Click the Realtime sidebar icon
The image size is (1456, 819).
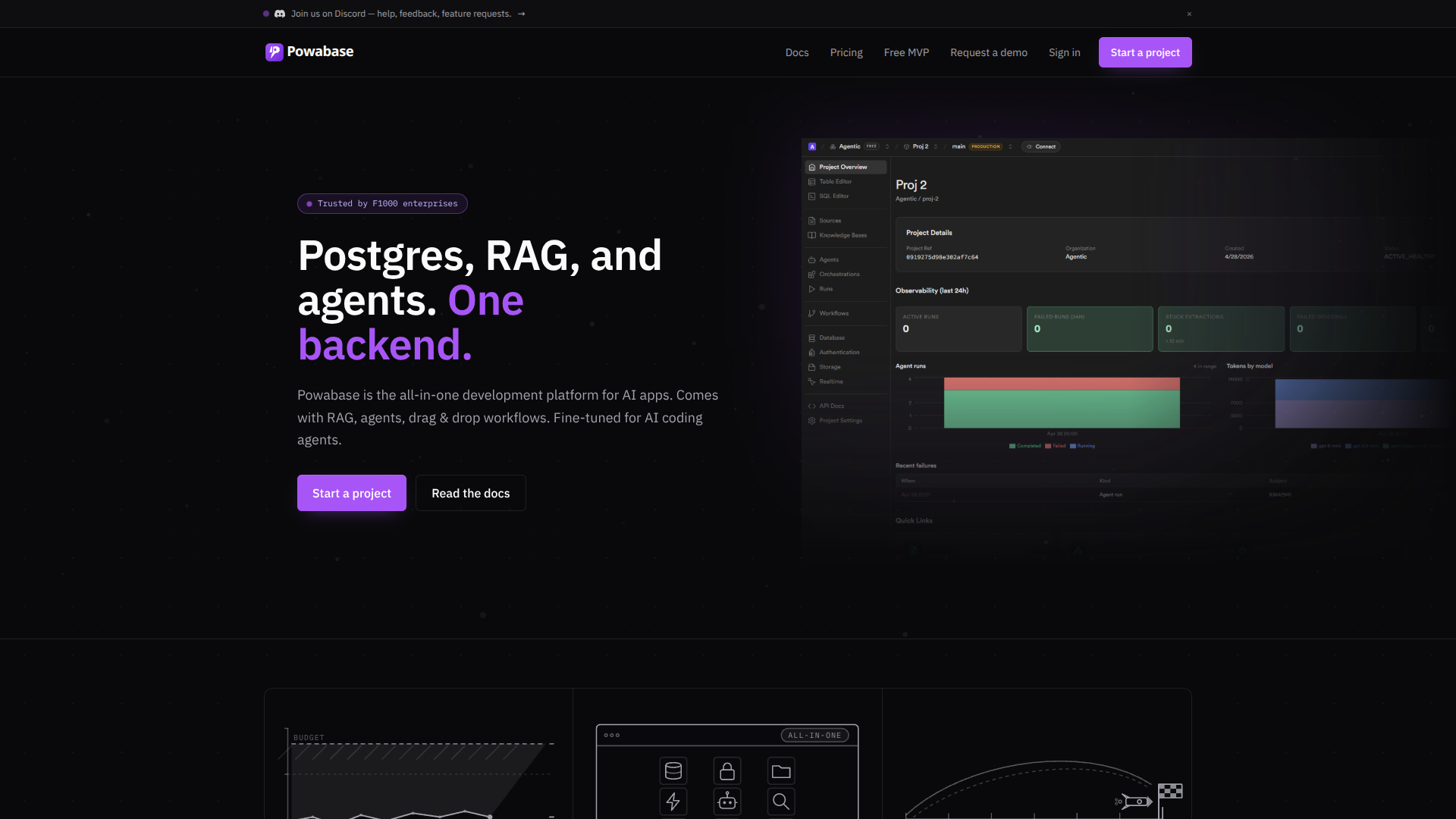[x=812, y=381]
